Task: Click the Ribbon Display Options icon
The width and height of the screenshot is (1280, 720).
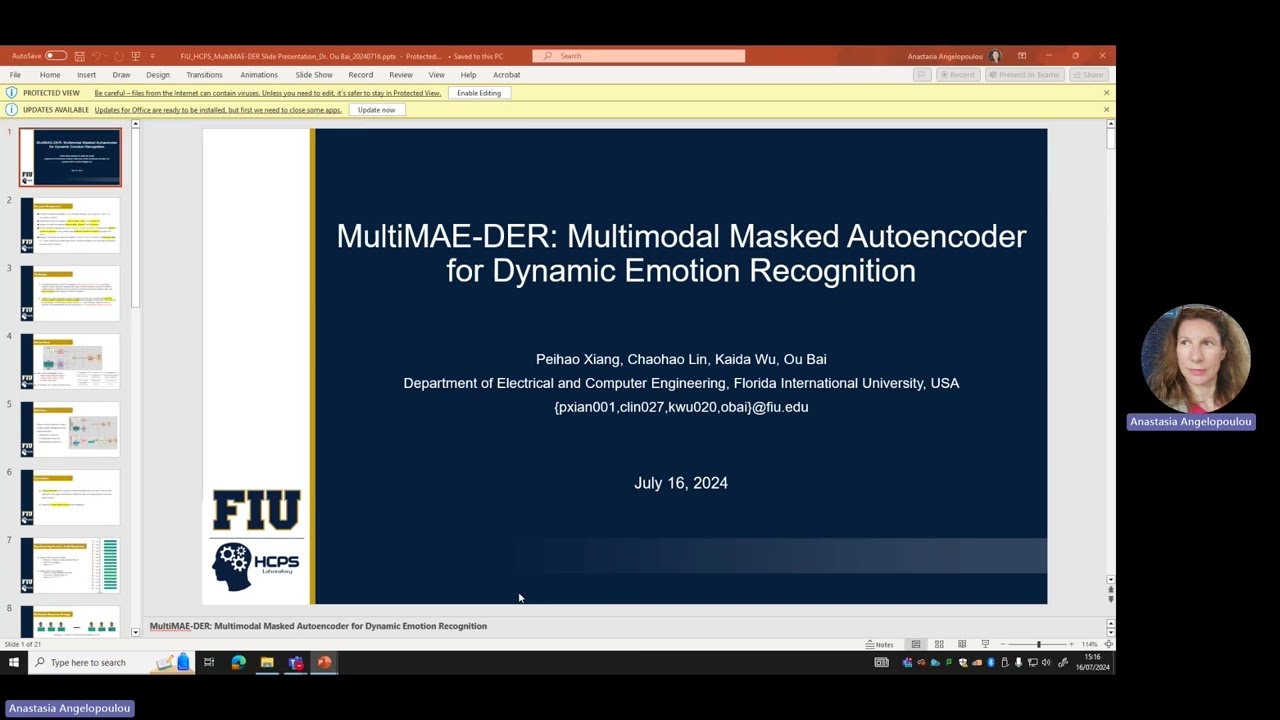Action: point(1022,56)
